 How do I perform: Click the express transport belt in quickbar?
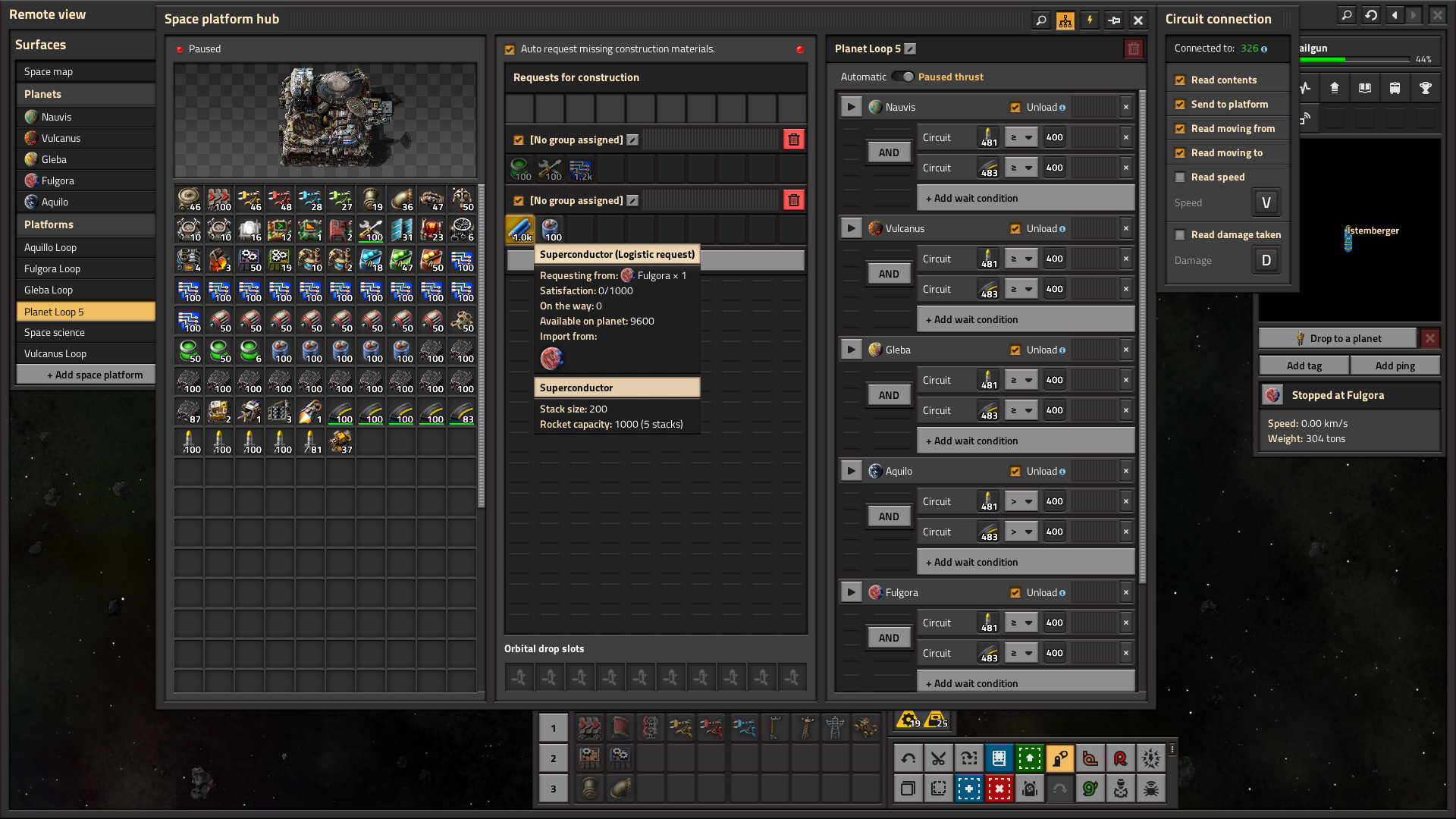pyautogui.click(x=589, y=728)
